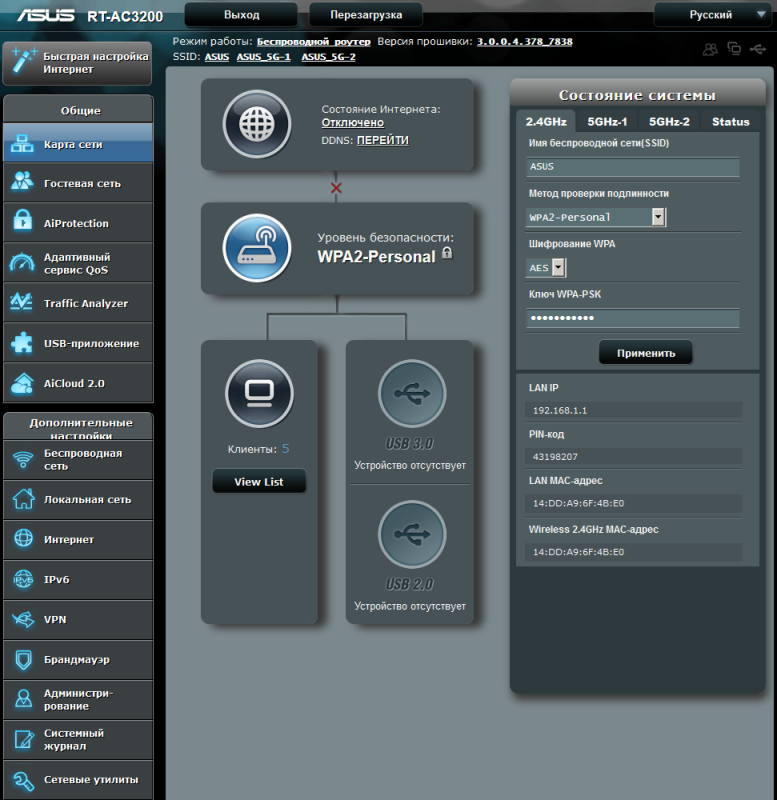Viewport: 777px width, 800px height.
Task: Click the WPA-PSK key password field
Action: click(633, 318)
